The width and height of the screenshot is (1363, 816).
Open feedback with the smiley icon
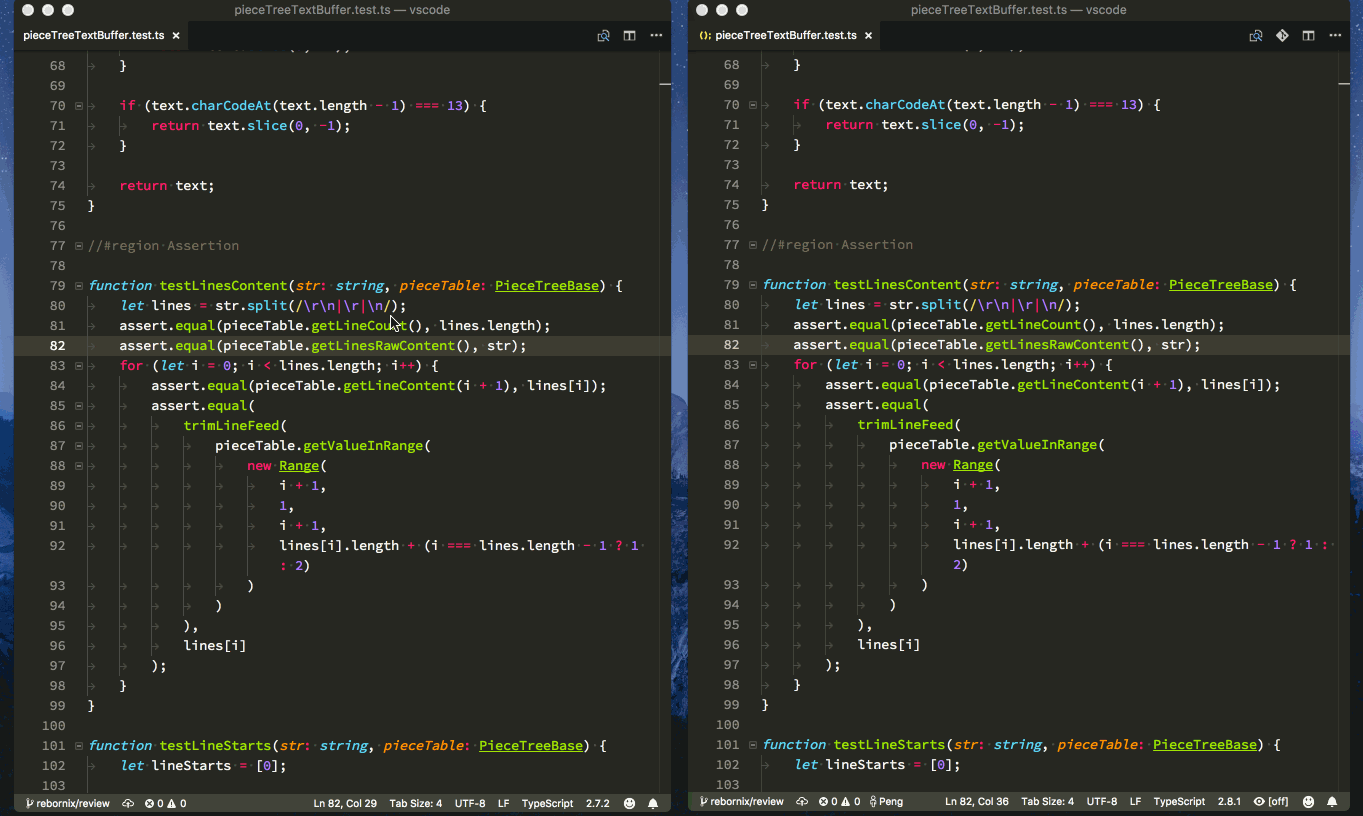click(x=1308, y=801)
